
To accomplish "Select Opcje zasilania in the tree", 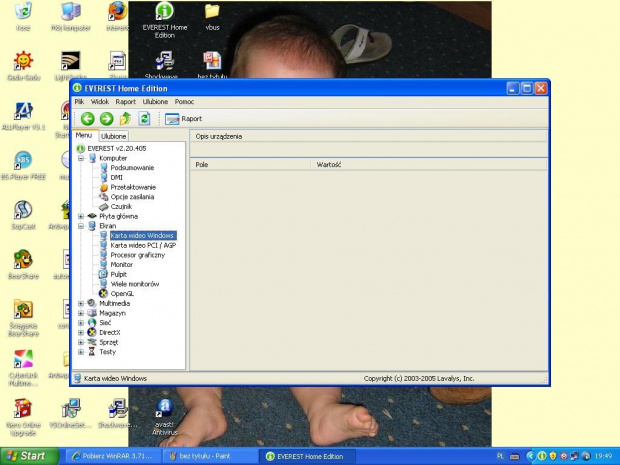I will (132, 197).
